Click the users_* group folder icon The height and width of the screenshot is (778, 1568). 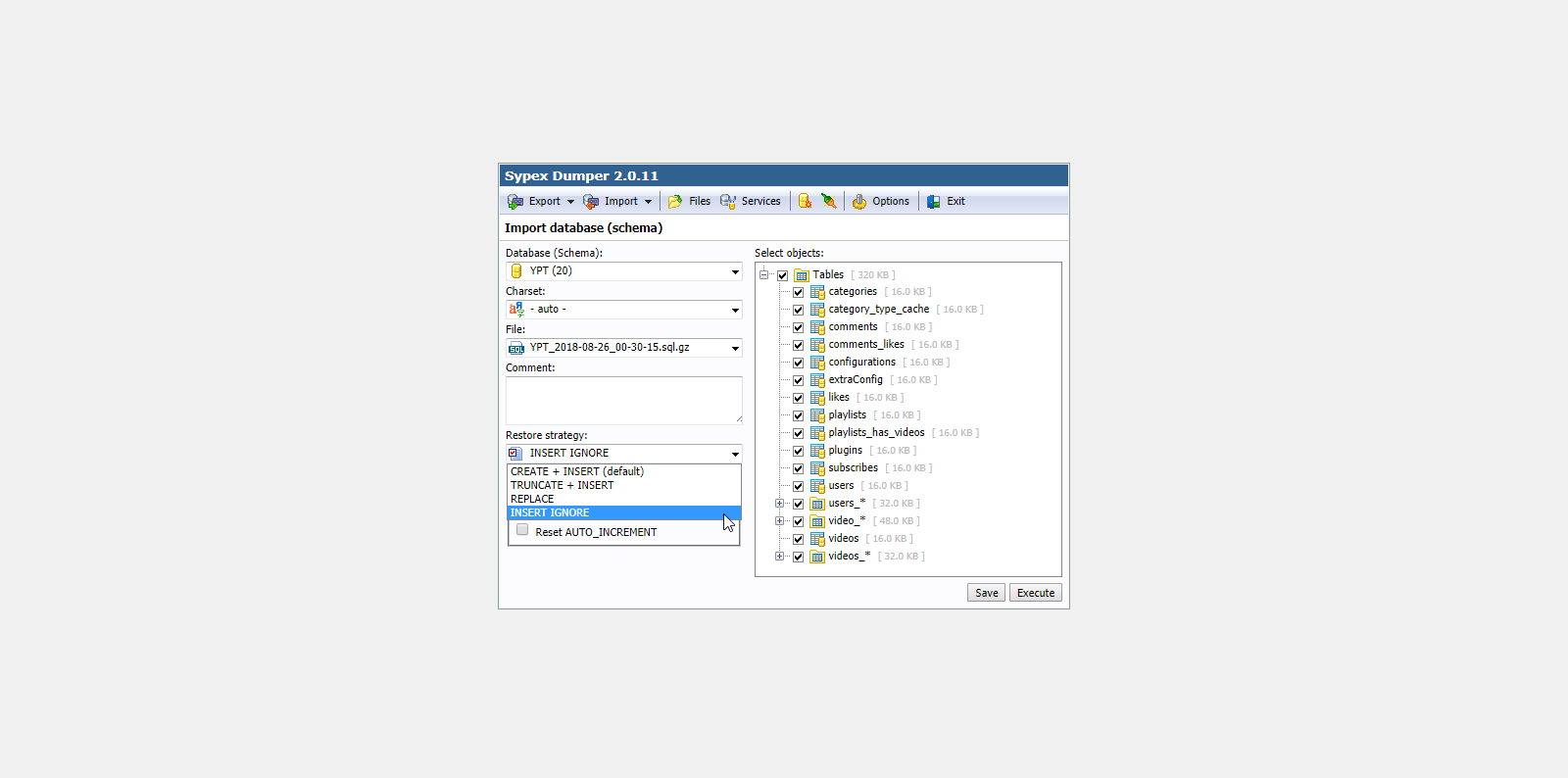(x=817, y=504)
